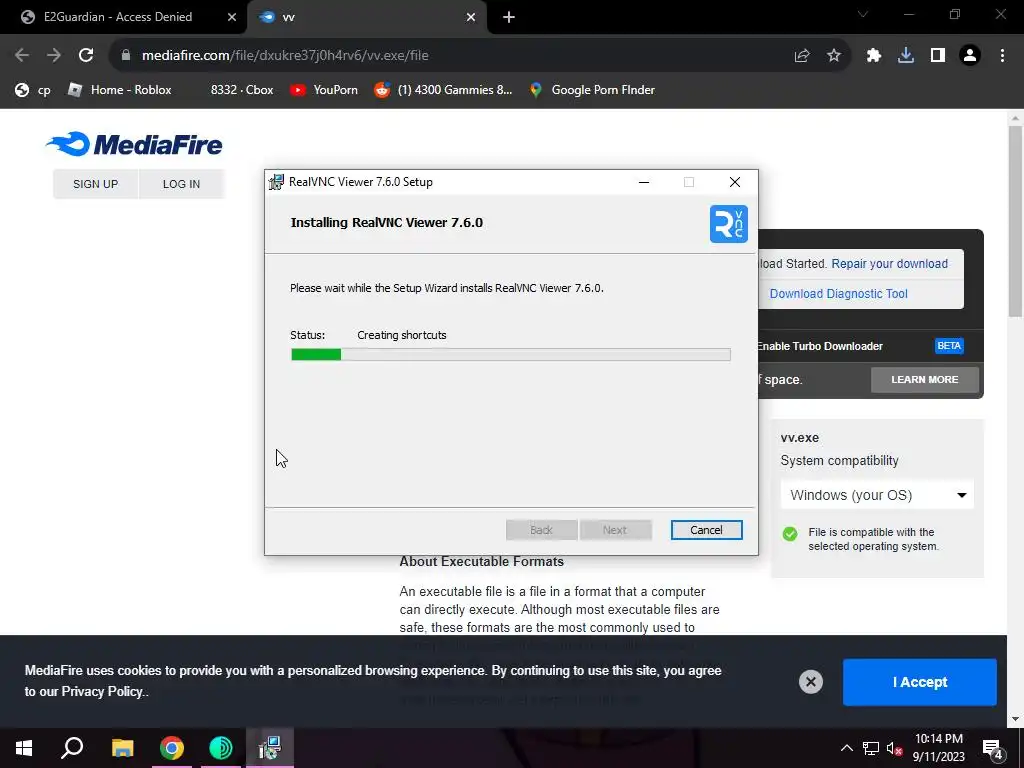Viewport: 1024px width, 768px height.
Task: Click the Chrome forward arrow
Action: tap(54, 56)
